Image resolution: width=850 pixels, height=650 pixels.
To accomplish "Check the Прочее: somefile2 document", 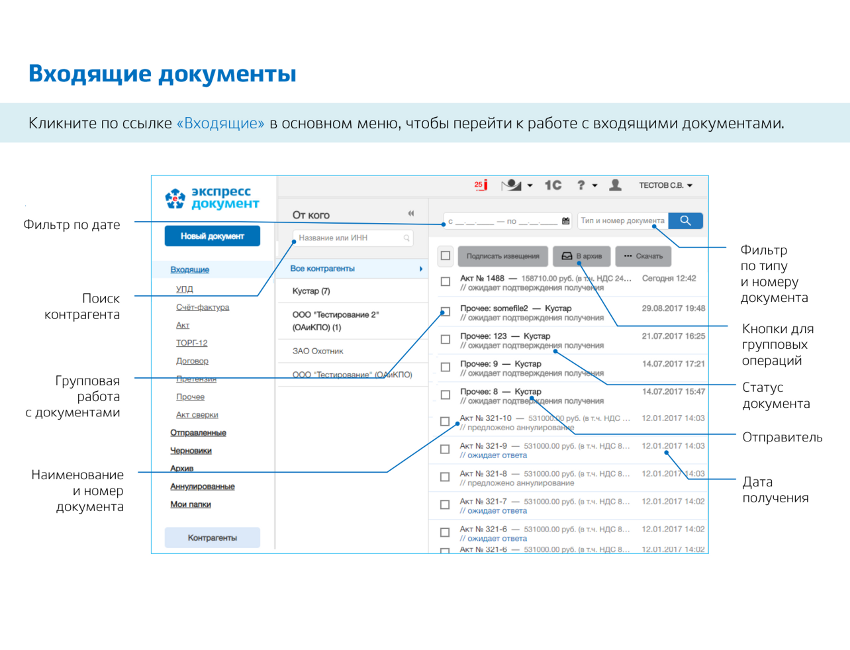I will [446, 312].
